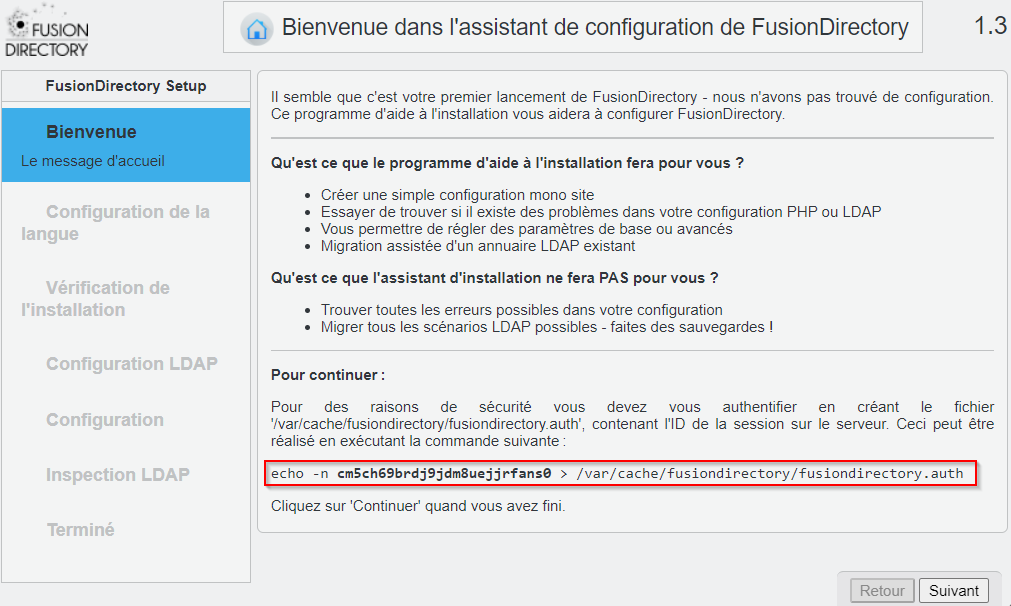Screen dimensions: 1011x606
Task: Click the FusionDirectory Setup sidebar header
Action: [126, 86]
